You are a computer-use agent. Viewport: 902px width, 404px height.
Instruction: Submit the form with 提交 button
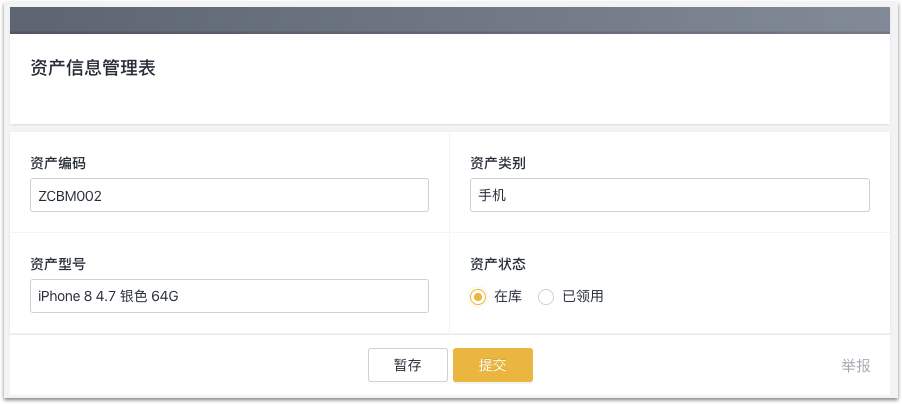[x=493, y=365]
